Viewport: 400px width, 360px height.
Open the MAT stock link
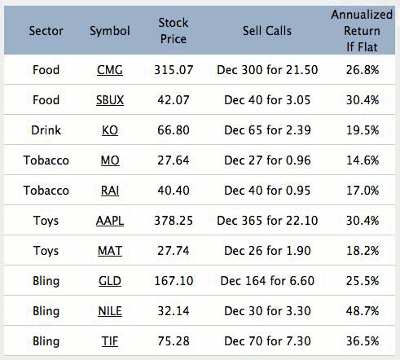tap(110, 251)
